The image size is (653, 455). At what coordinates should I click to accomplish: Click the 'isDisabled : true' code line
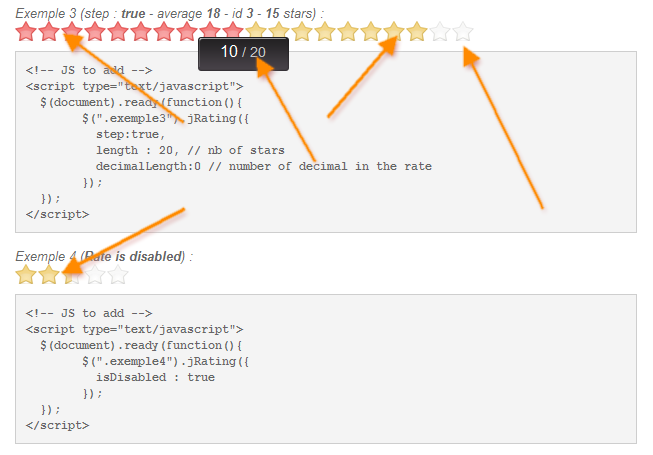tap(155, 377)
